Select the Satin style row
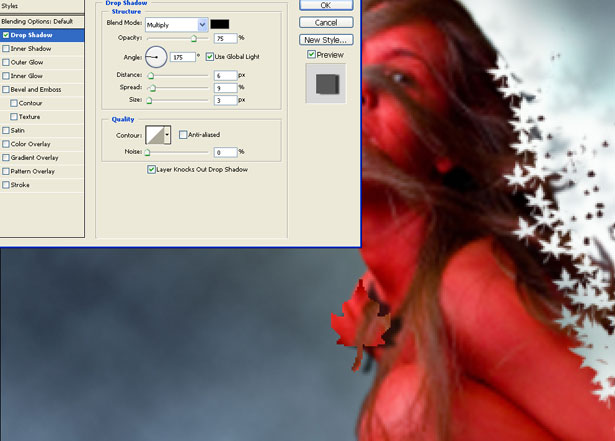This screenshot has height=441, width=615. (x=42, y=130)
